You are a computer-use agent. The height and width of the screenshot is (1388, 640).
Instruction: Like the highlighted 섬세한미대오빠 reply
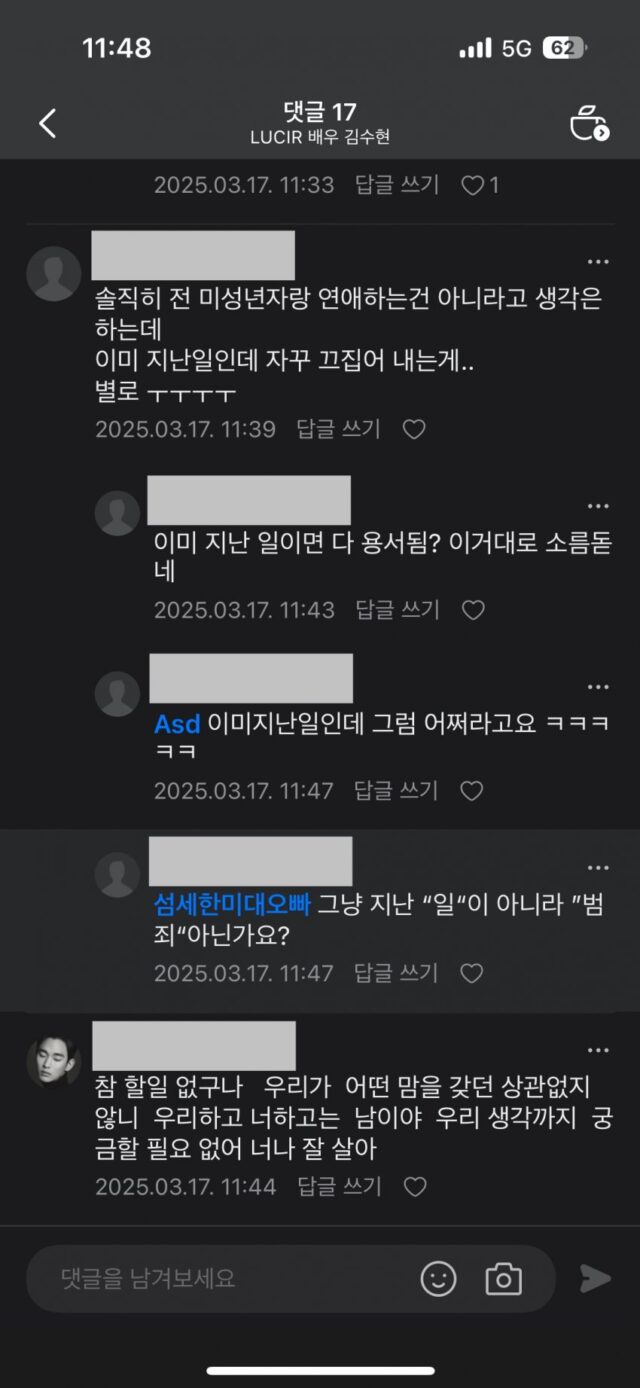click(473, 973)
